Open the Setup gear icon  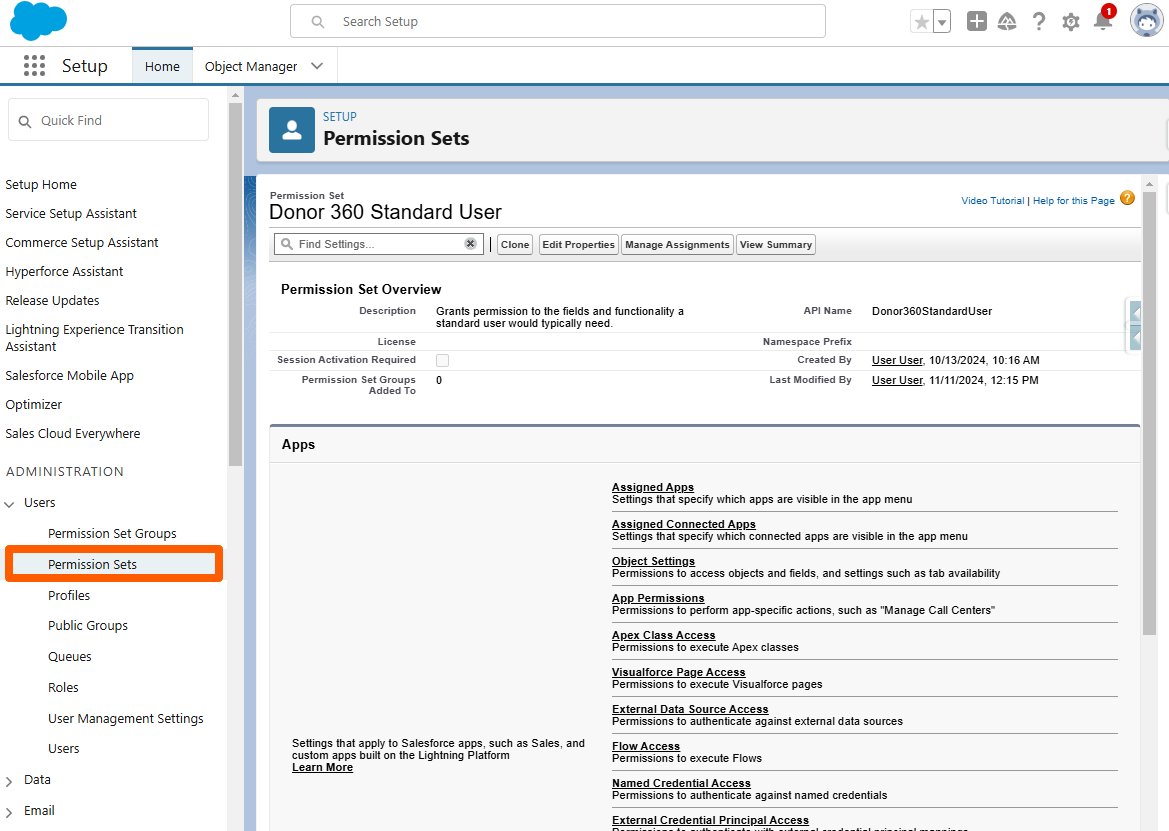click(1071, 22)
